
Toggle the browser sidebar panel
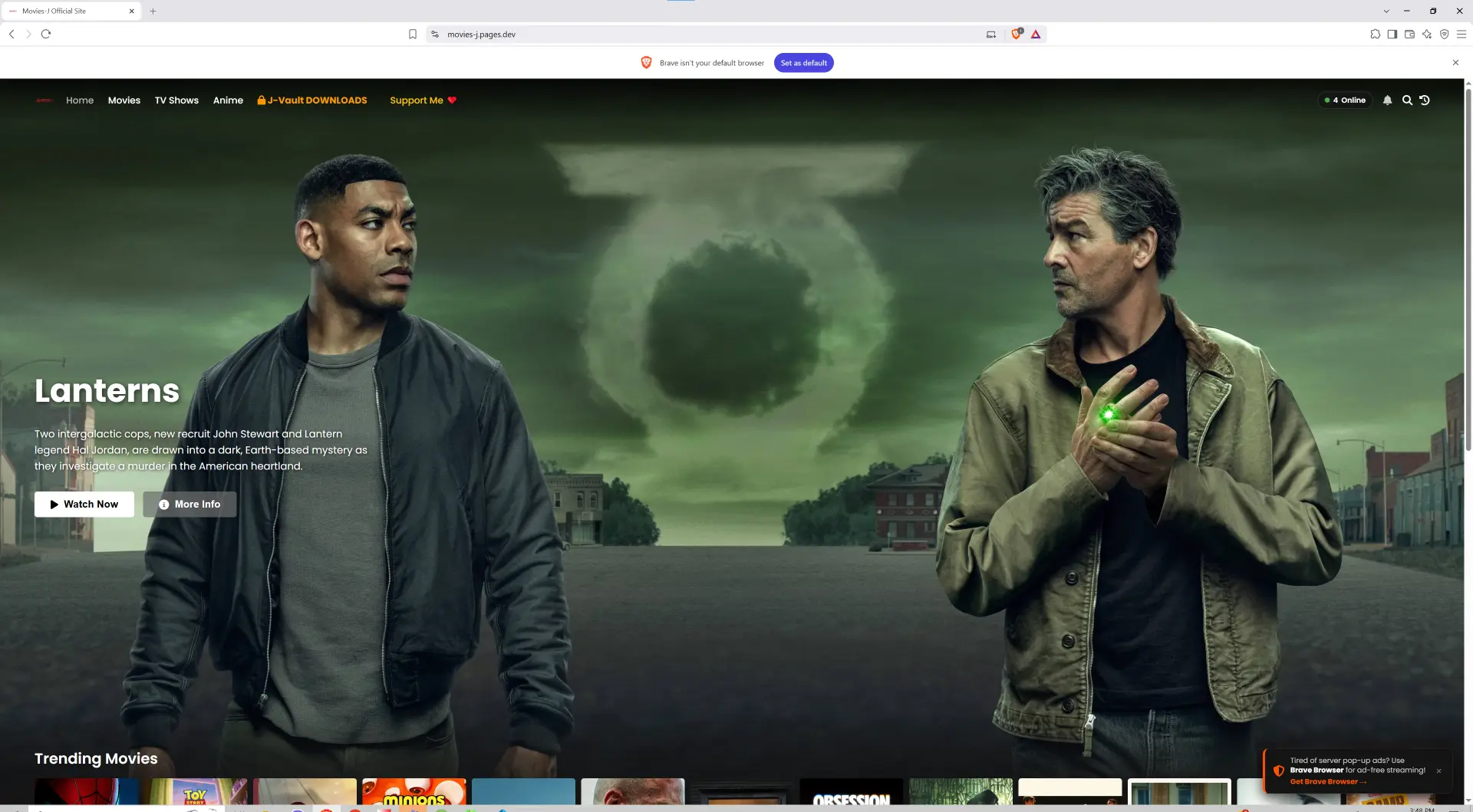[1392, 34]
